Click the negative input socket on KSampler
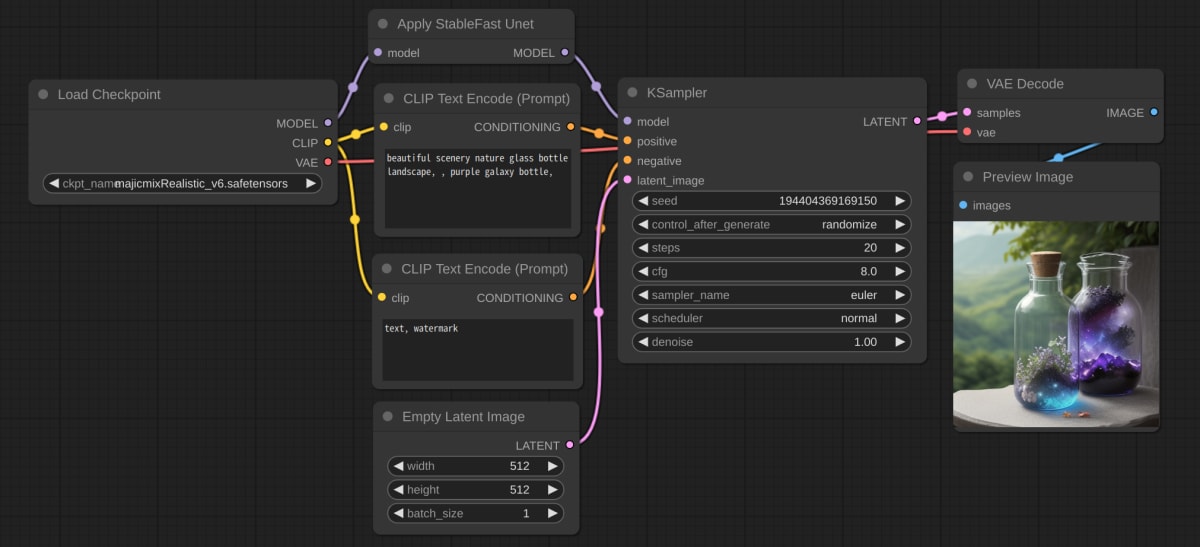The image size is (1200, 547). pyautogui.click(x=627, y=160)
